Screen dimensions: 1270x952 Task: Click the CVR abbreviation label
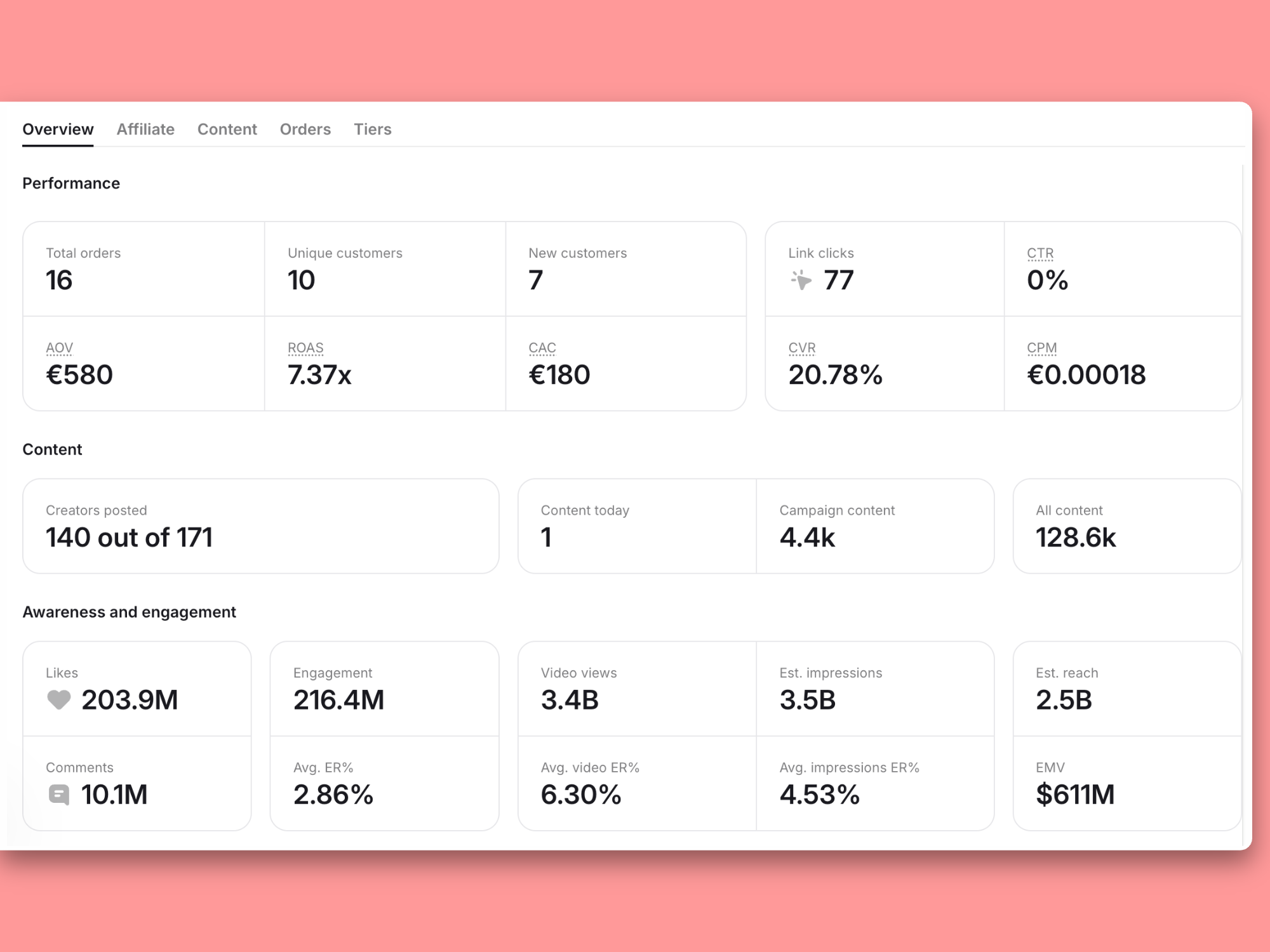802,348
